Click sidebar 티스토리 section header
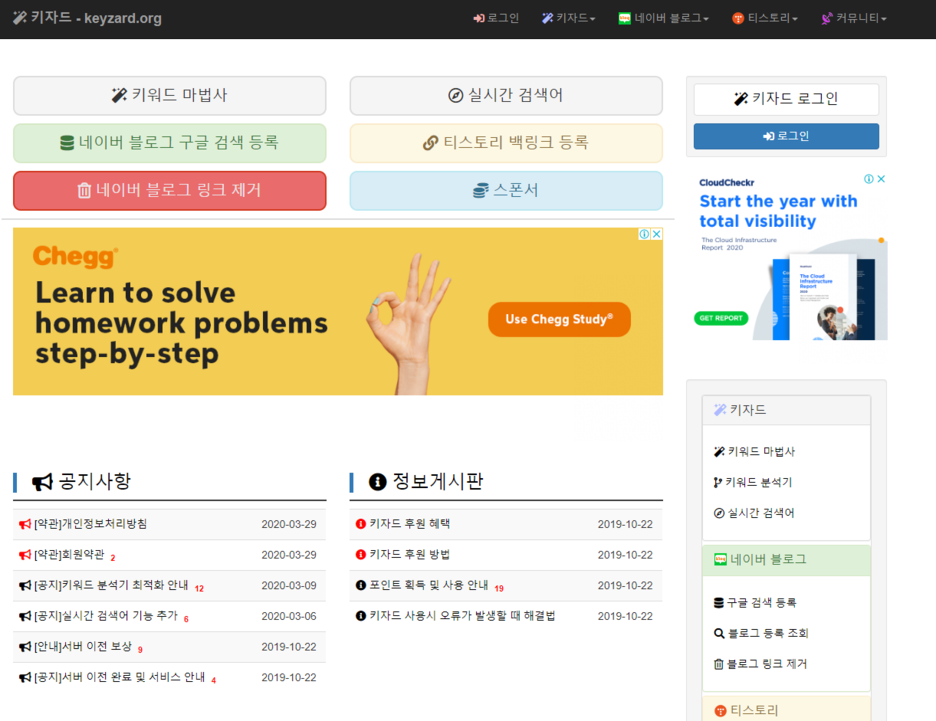The height and width of the screenshot is (721, 936). click(x=786, y=709)
